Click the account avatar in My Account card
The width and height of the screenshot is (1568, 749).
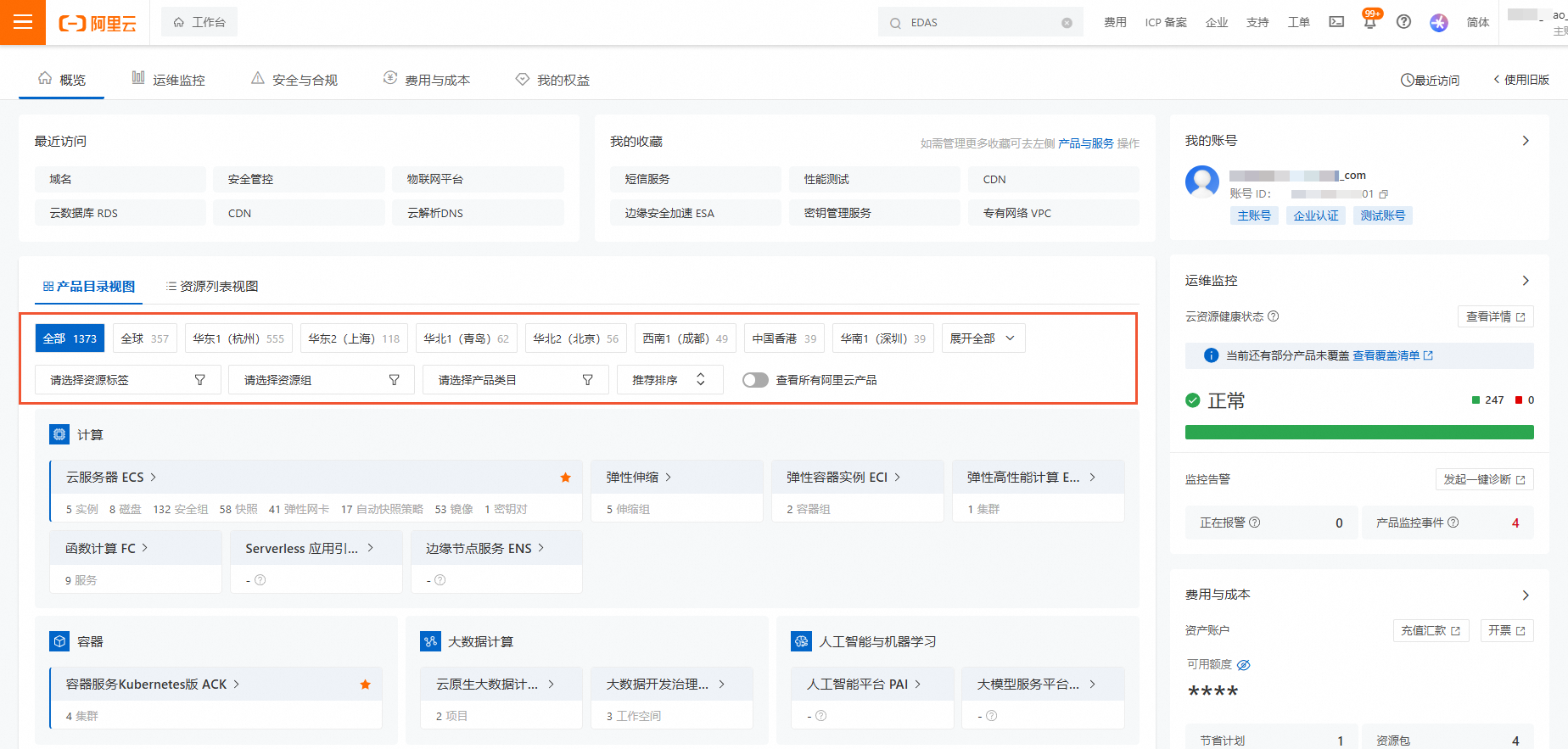[x=1202, y=182]
